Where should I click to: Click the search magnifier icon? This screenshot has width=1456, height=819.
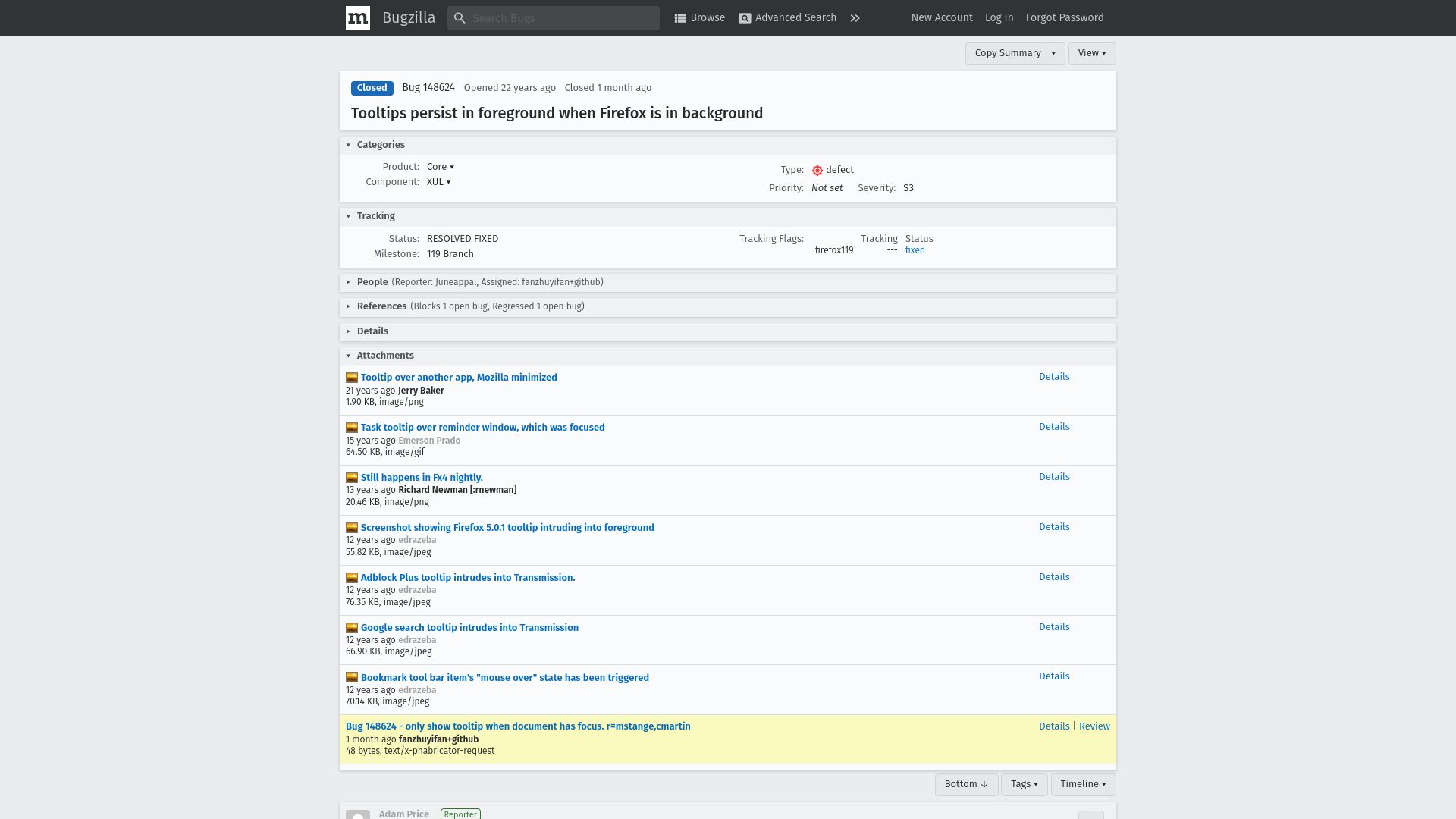coord(460,18)
